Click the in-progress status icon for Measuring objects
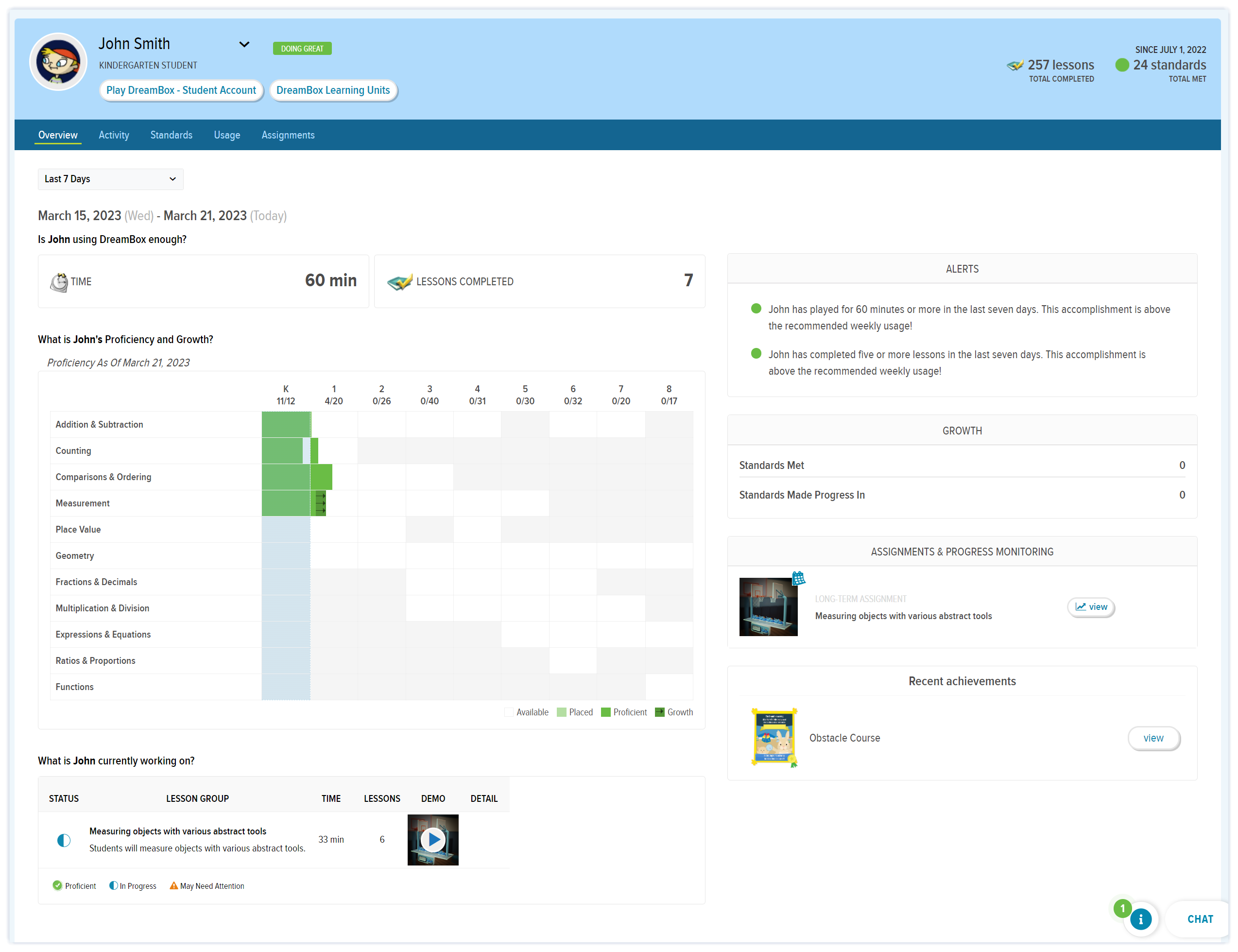This screenshot has width=1238, height=952. point(64,840)
